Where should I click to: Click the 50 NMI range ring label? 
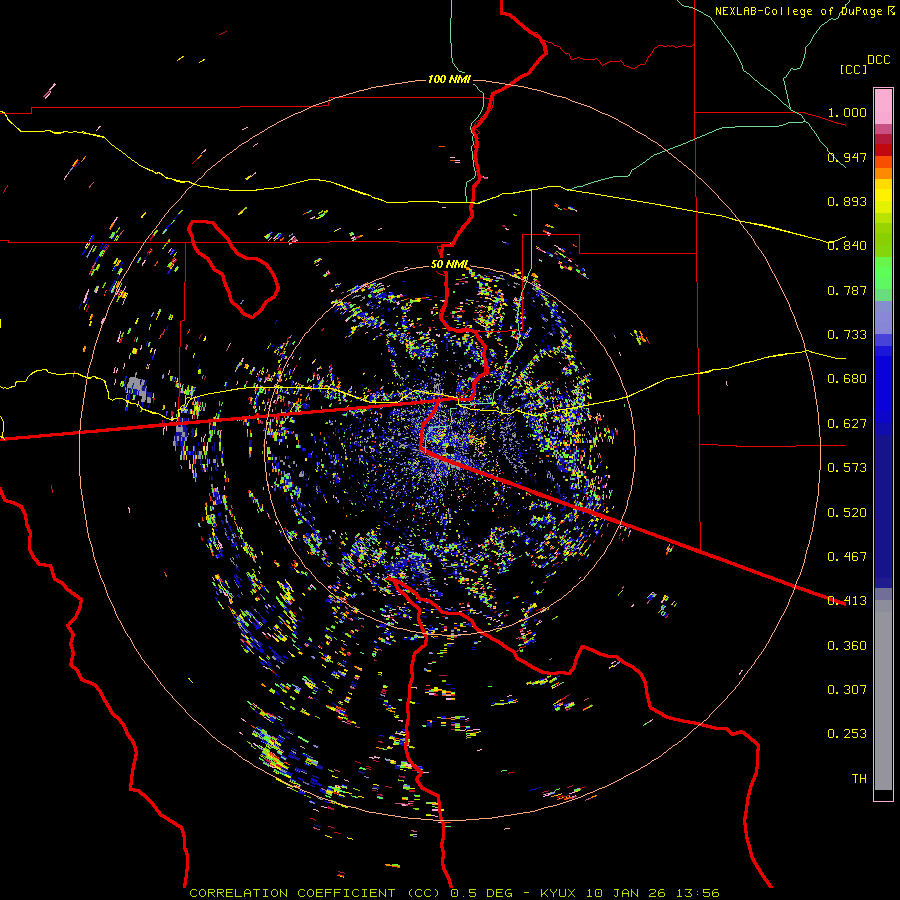449,264
